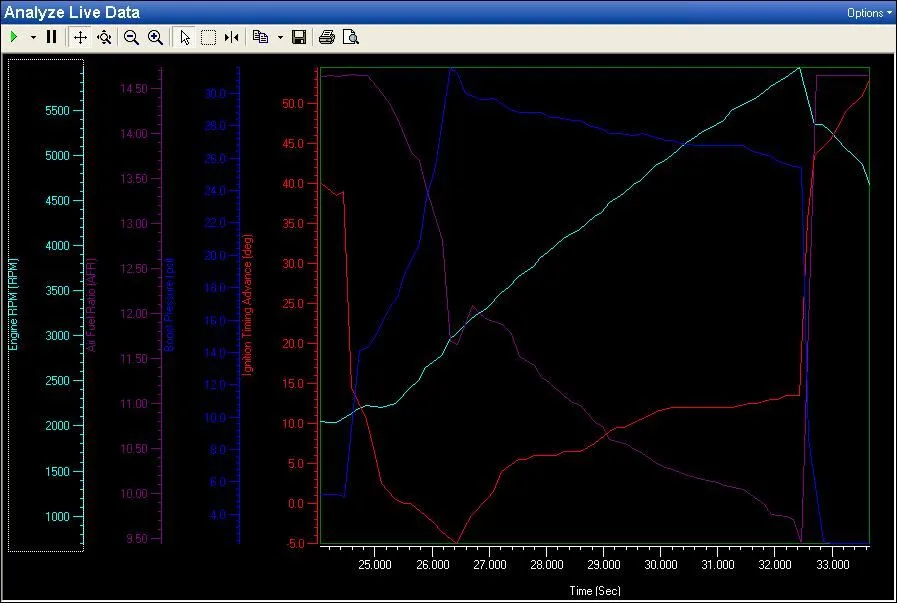Expand the dropdown arrow next to copy
Image resolution: width=897 pixels, height=603 pixels.
point(280,37)
